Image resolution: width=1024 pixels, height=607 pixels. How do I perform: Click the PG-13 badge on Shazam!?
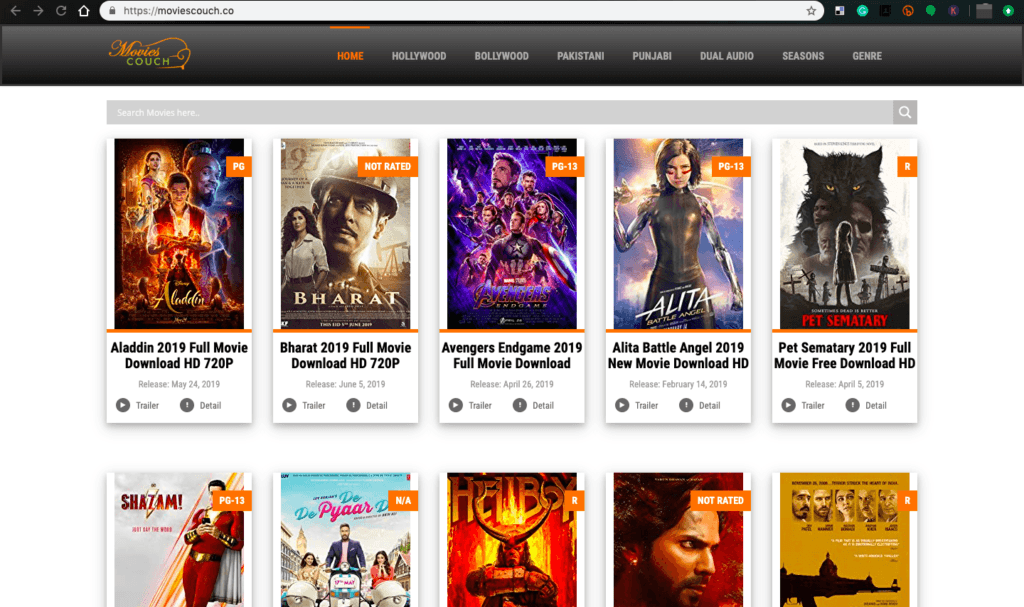[x=232, y=500]
